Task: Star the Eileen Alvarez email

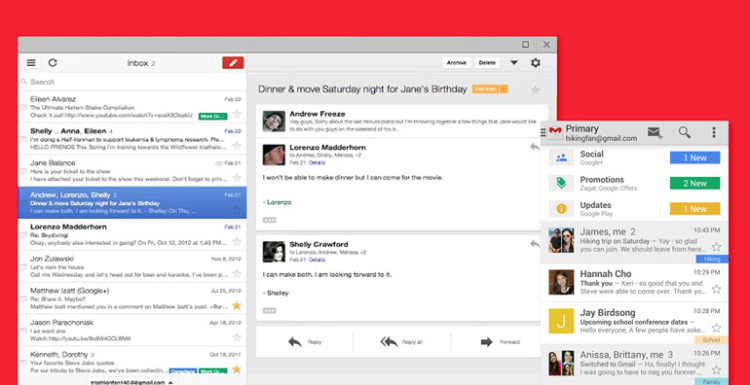Action: [x=236, y=114]
